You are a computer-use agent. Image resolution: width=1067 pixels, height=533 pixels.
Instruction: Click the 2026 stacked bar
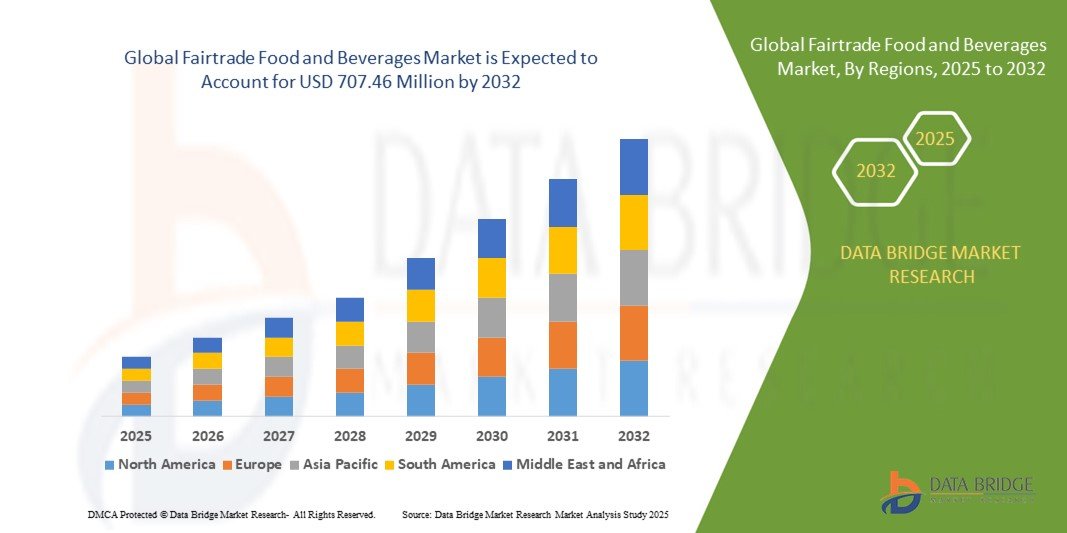click(208, 376)
